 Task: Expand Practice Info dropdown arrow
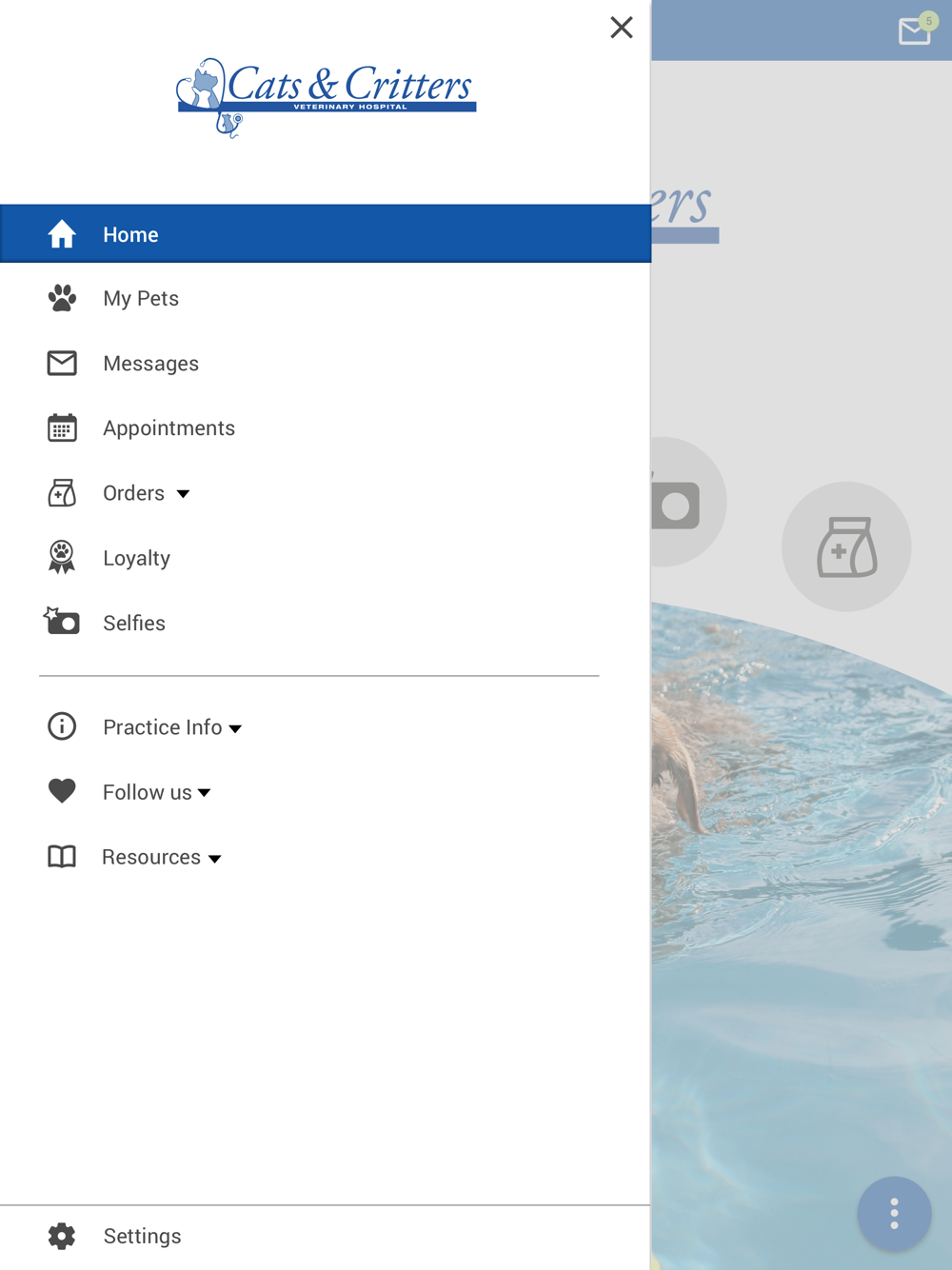(x=235, y=729)
